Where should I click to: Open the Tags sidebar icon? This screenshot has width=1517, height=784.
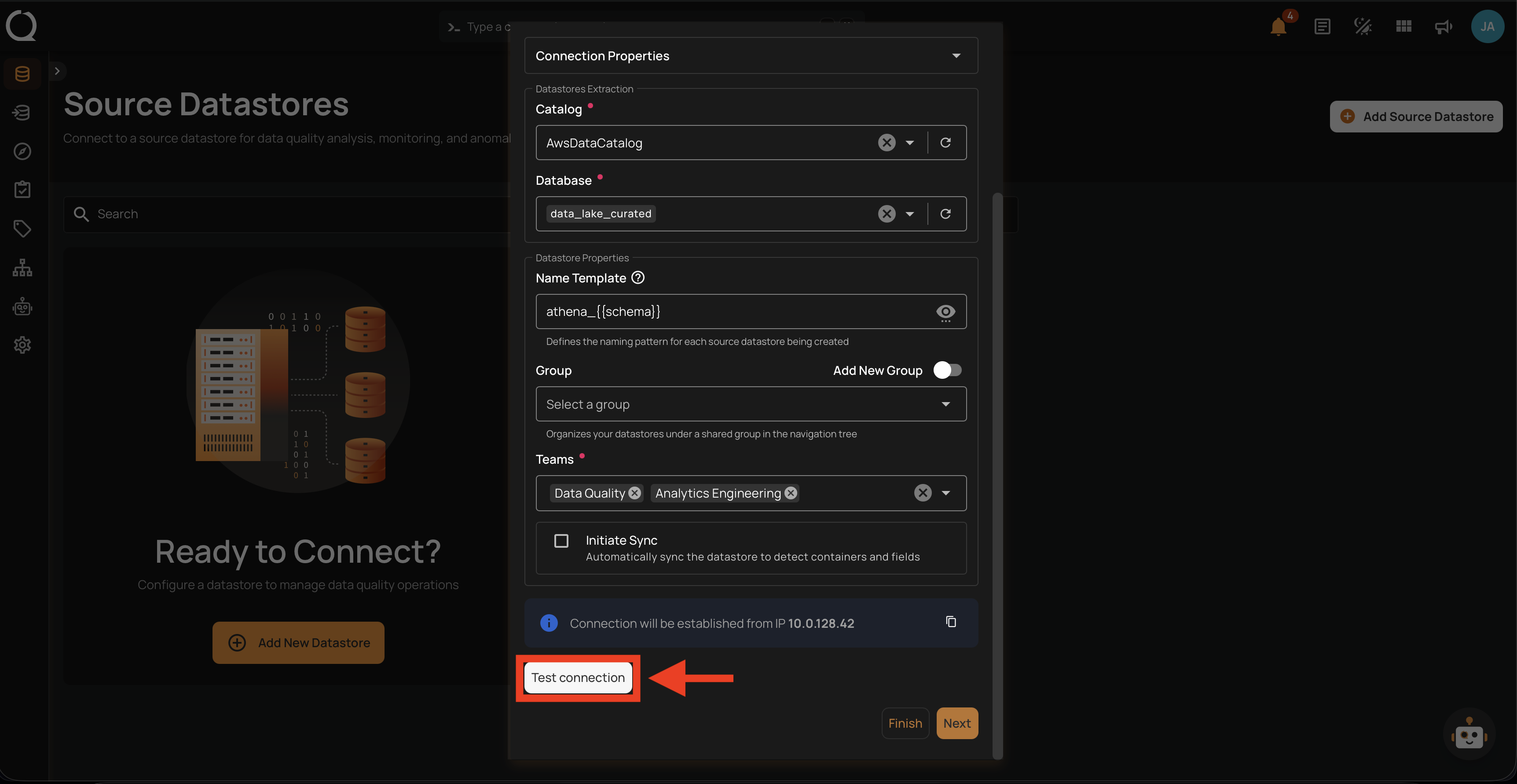pyautogui.click(x=22, y=228)
